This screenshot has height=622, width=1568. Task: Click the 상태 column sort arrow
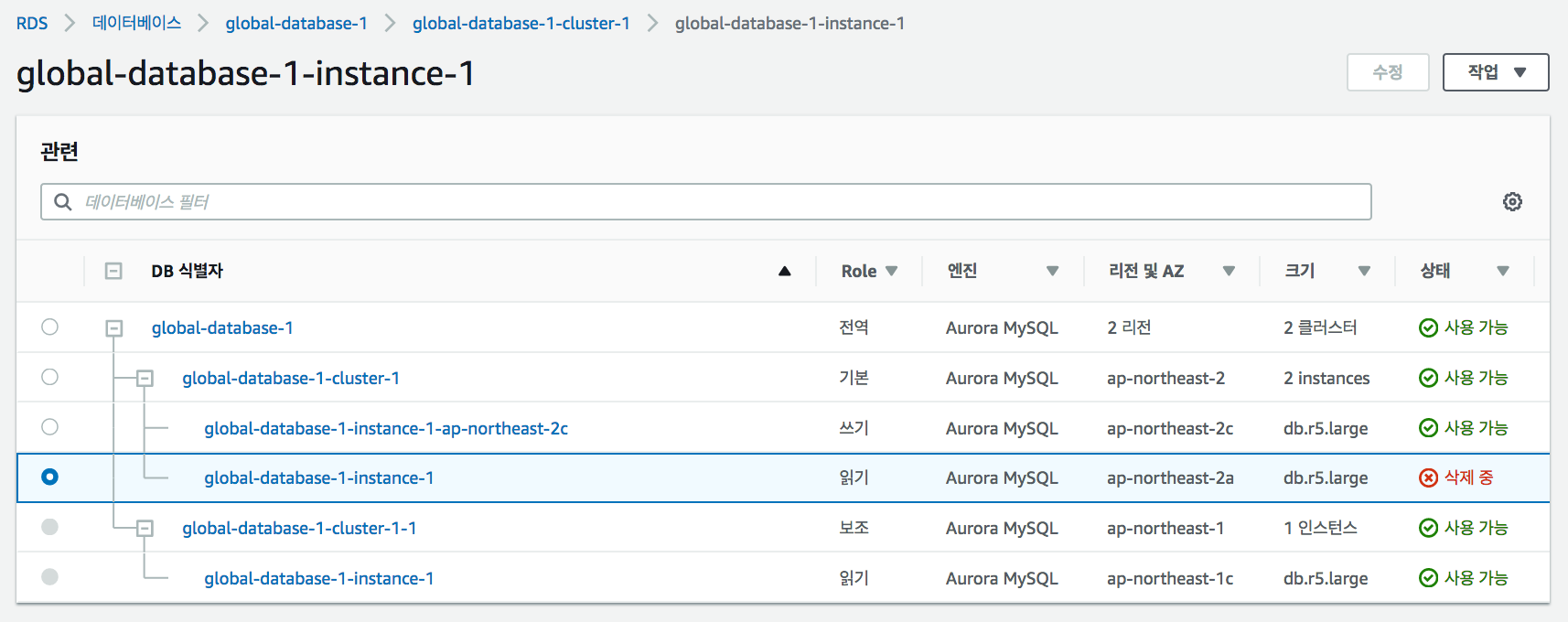point(1502,272)
